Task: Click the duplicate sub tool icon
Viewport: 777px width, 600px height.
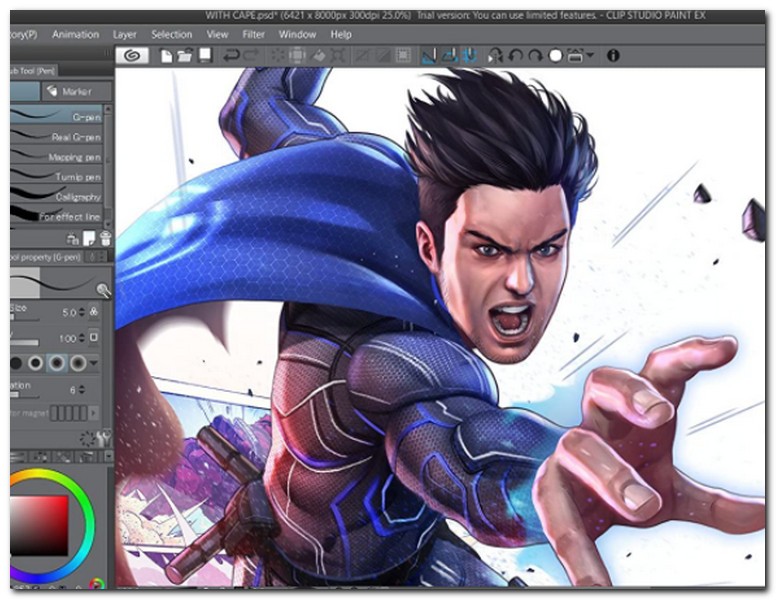Action: click(x=88, y=238)
